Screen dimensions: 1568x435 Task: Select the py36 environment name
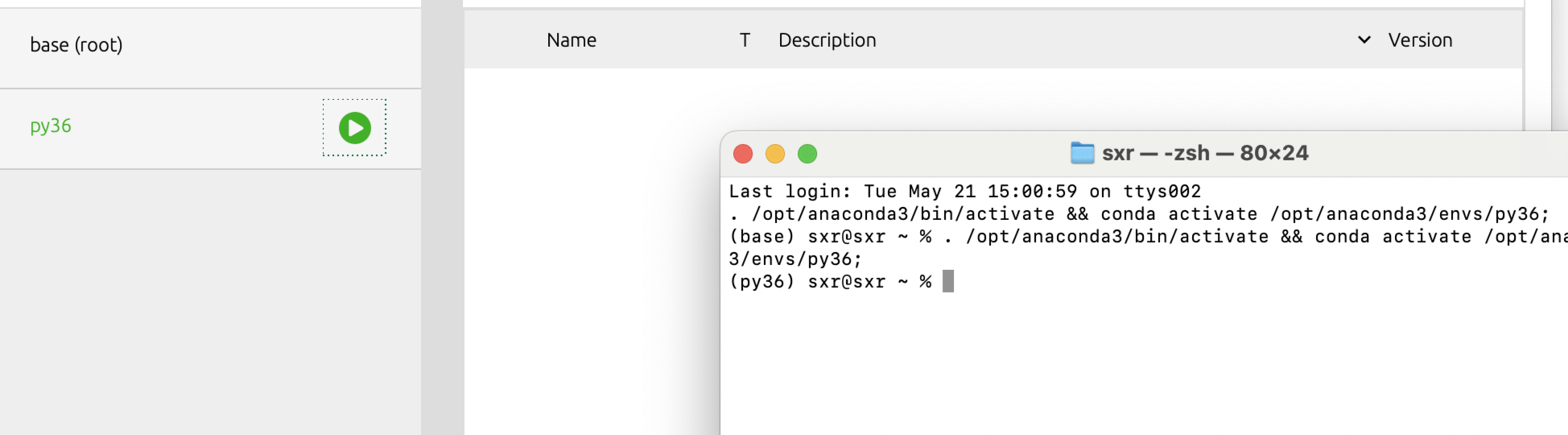click(51, 126)
